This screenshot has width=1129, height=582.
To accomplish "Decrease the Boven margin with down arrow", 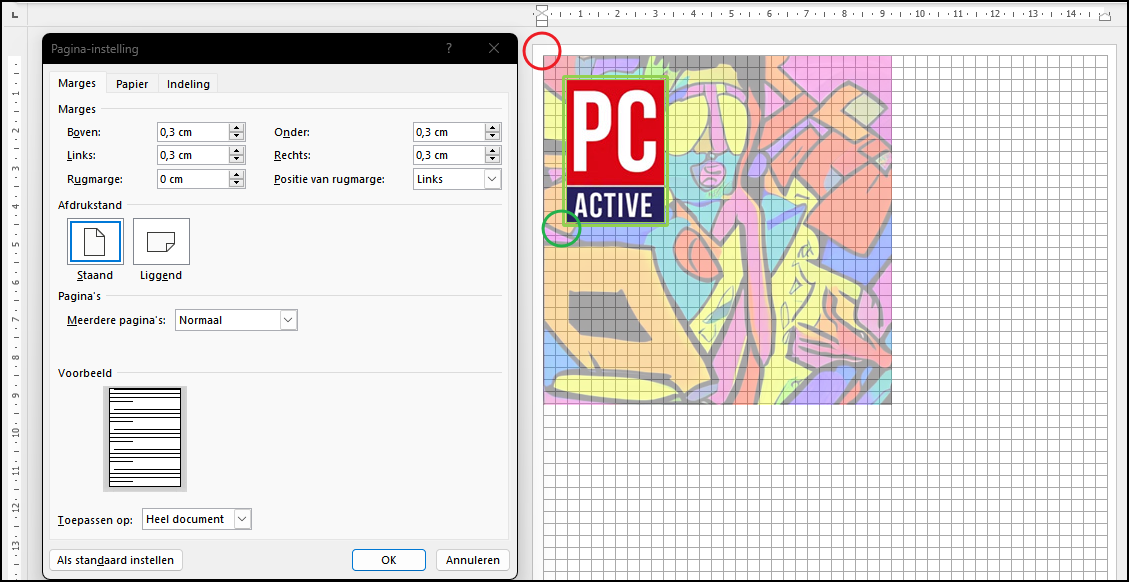I will pos(236,136).
